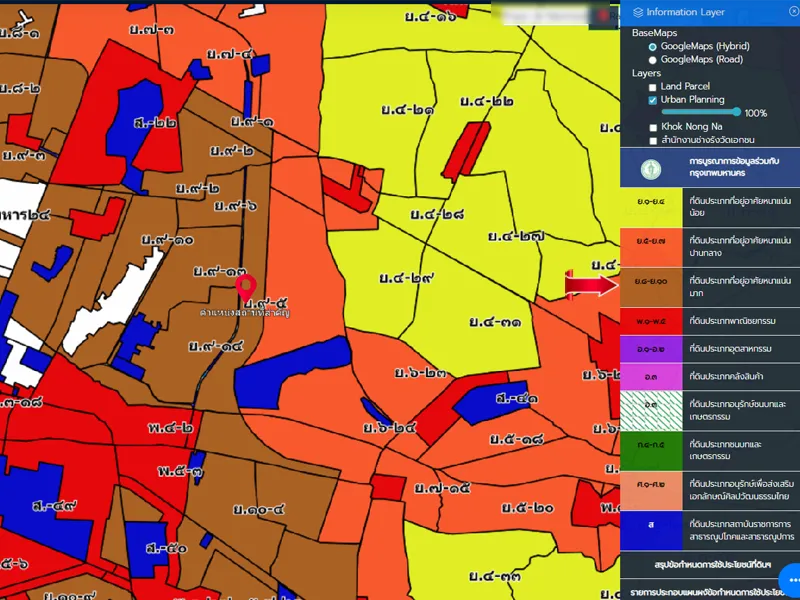800x600 pixels.
Task: Close the Information Layer panel
Action: point(793,12)
